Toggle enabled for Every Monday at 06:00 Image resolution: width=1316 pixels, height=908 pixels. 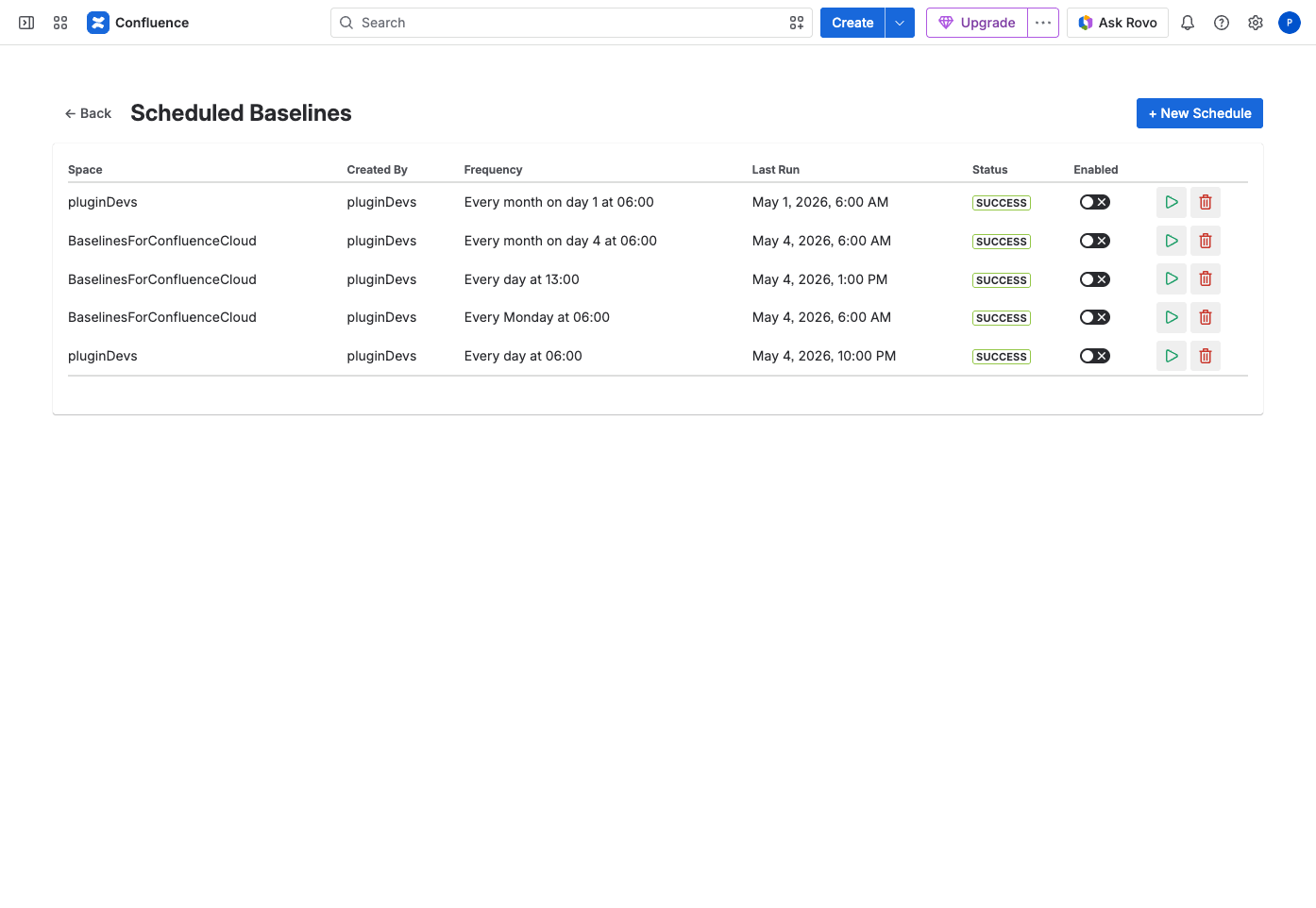[x=1095, y=317]
